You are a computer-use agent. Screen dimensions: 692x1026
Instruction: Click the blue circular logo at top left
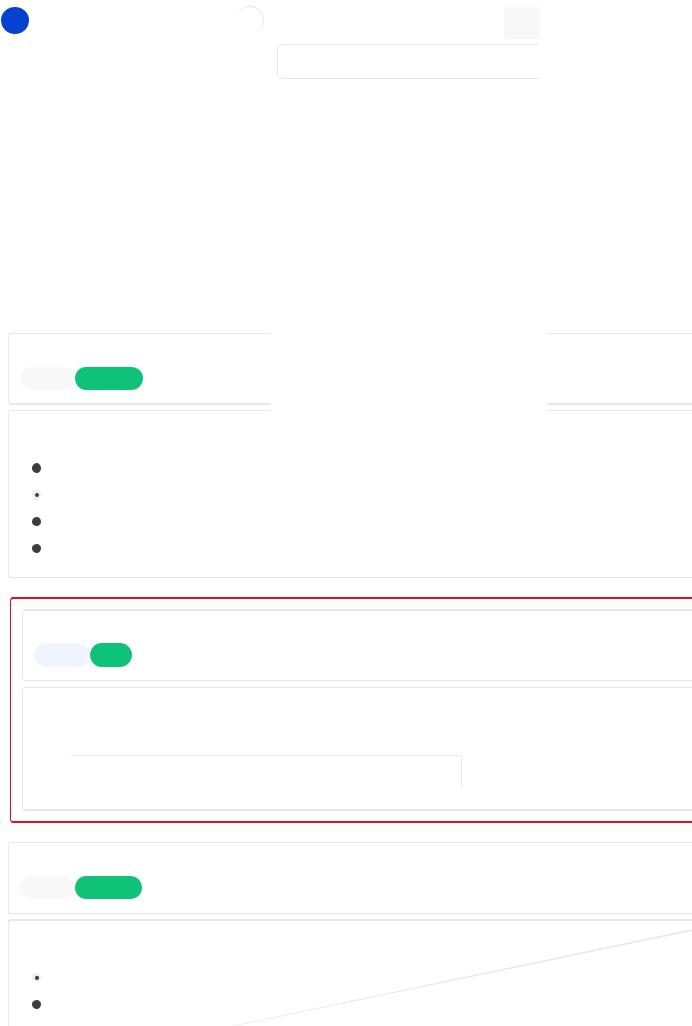tap(15, 20)
